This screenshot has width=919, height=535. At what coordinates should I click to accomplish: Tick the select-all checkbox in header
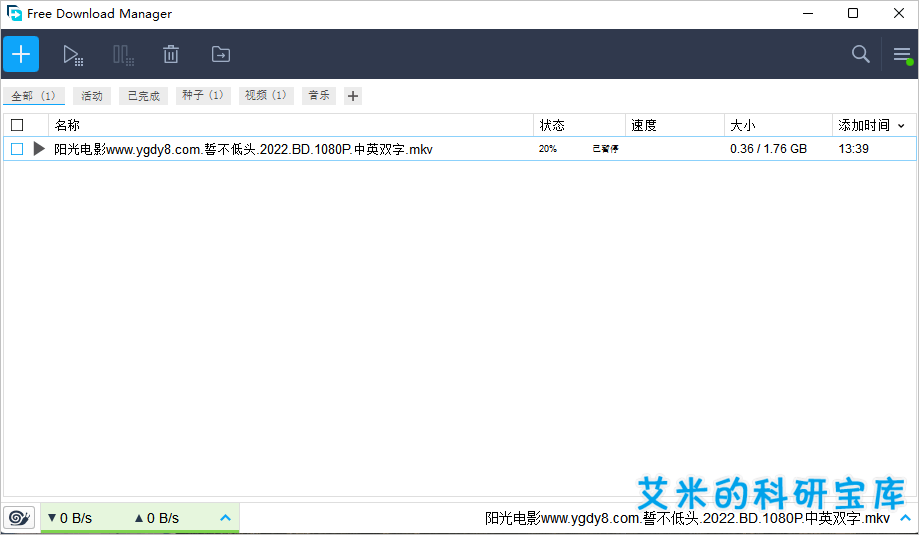pos(17,125)
